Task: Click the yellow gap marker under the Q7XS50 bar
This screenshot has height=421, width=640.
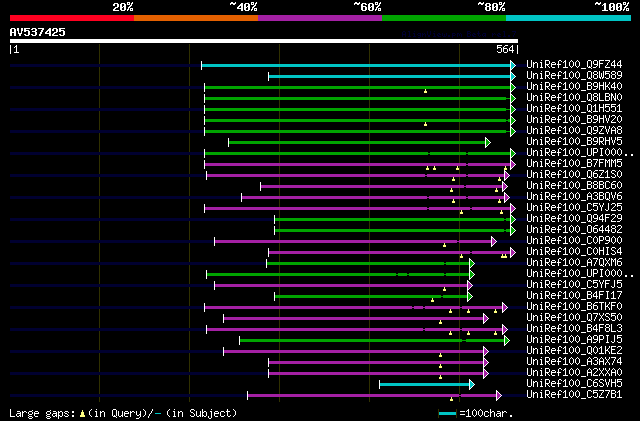Action: point(440,322)
